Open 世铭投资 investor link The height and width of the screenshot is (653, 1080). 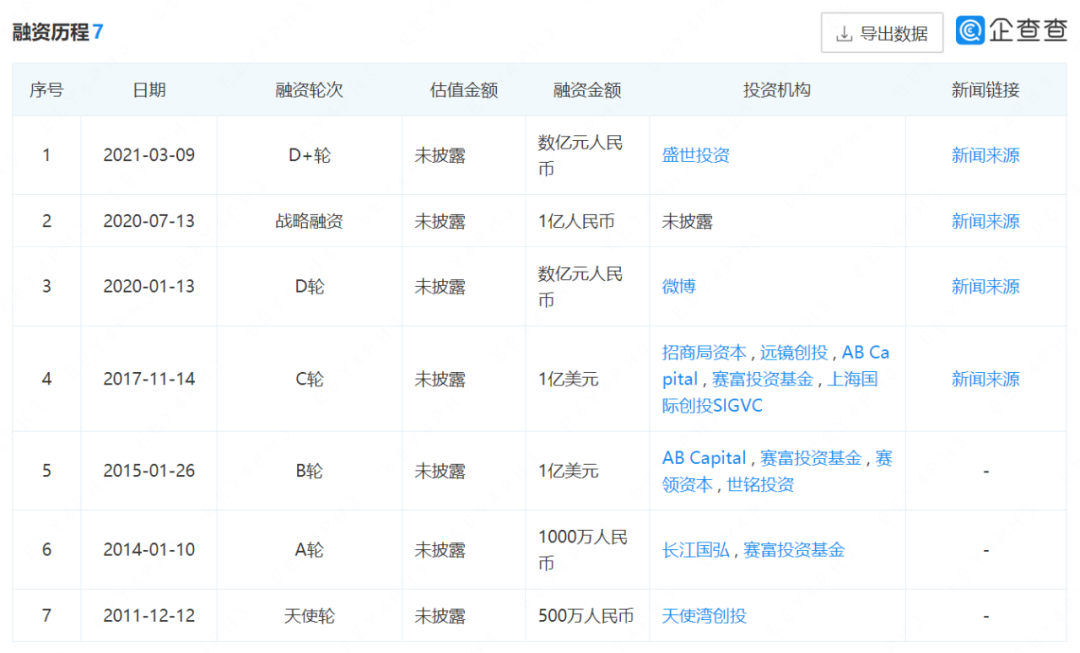click(x=760, y=484)
